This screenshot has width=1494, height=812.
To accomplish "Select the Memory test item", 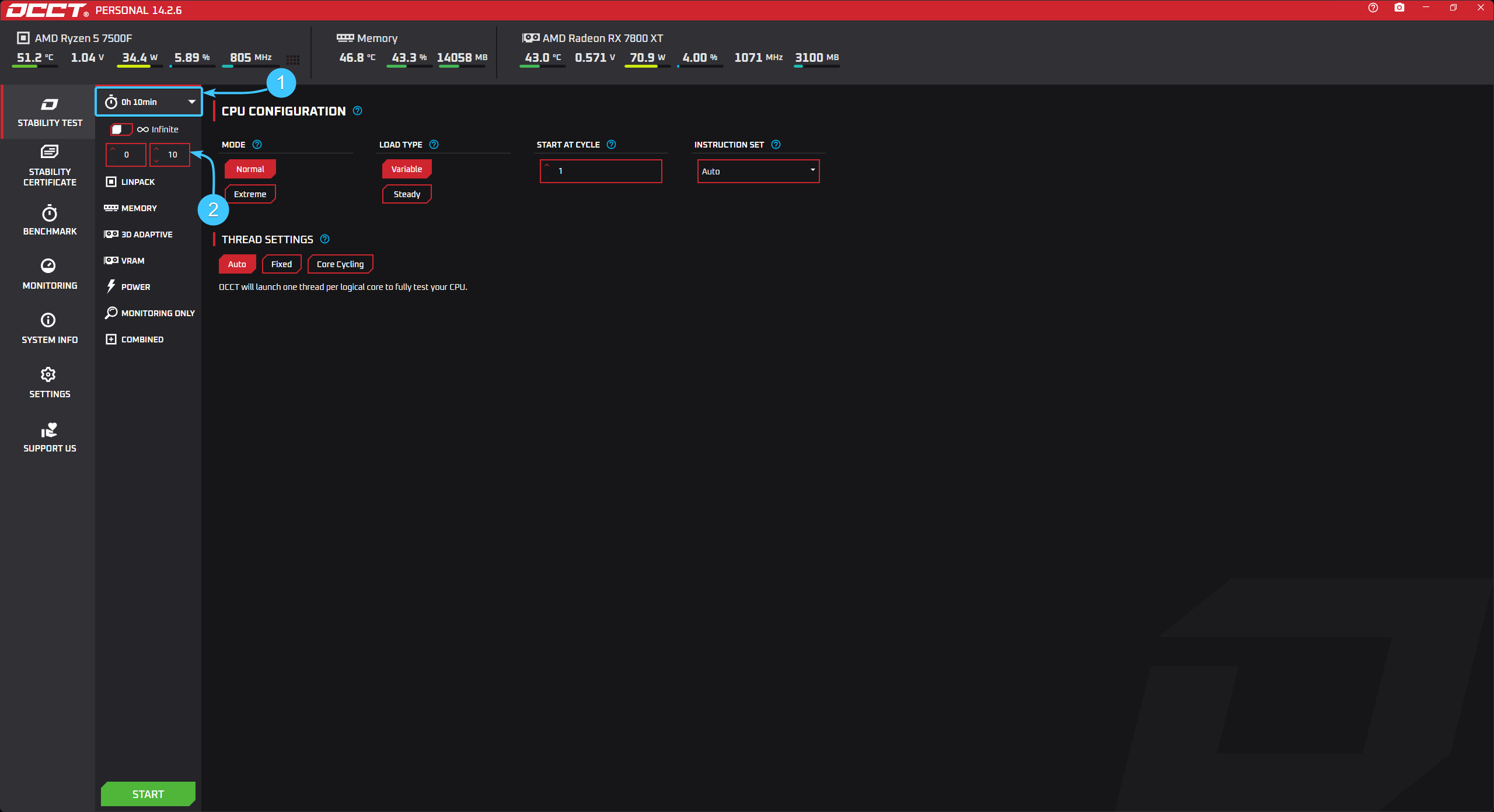I will (x=138, y=208).
